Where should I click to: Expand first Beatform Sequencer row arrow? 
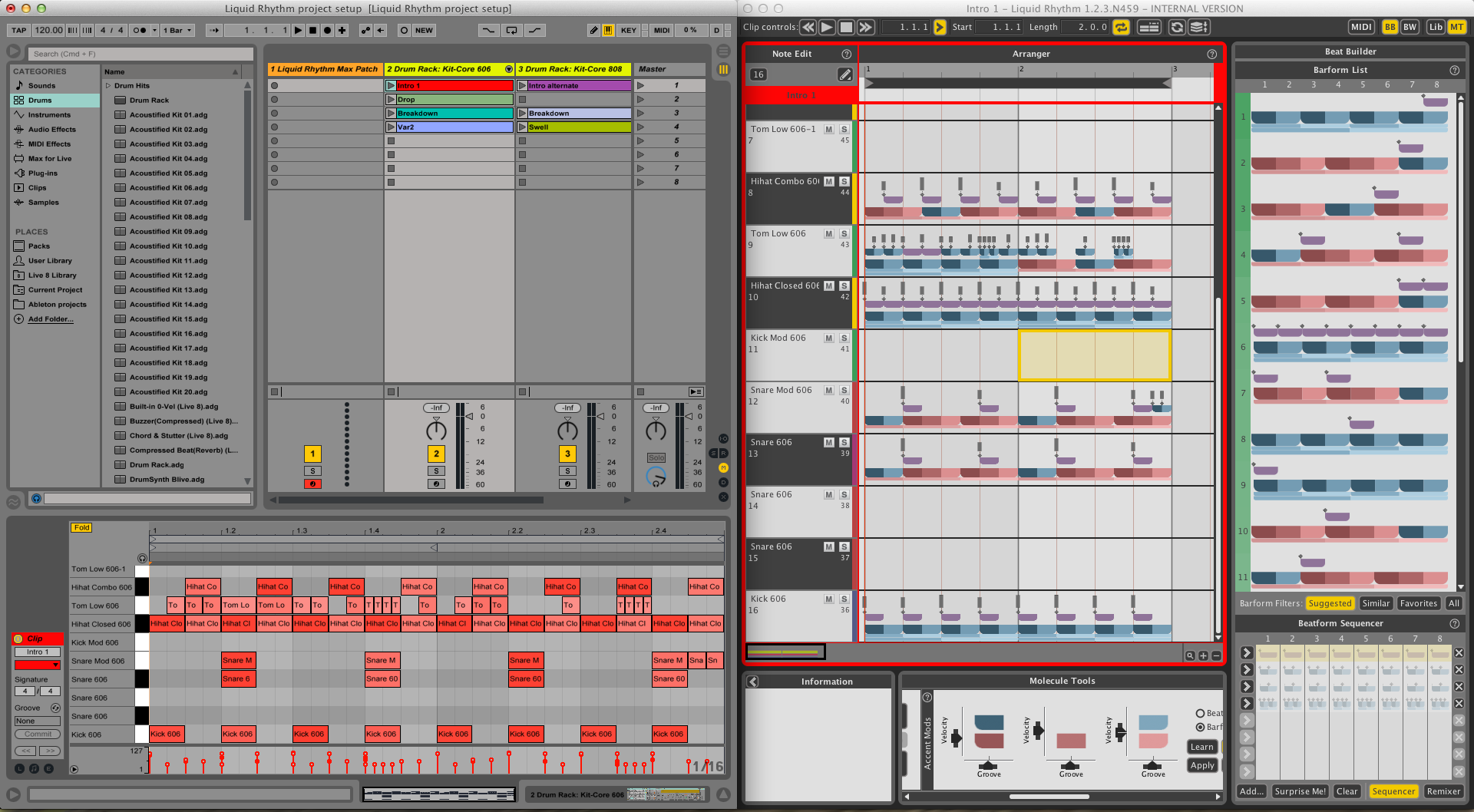[1247, 653]
